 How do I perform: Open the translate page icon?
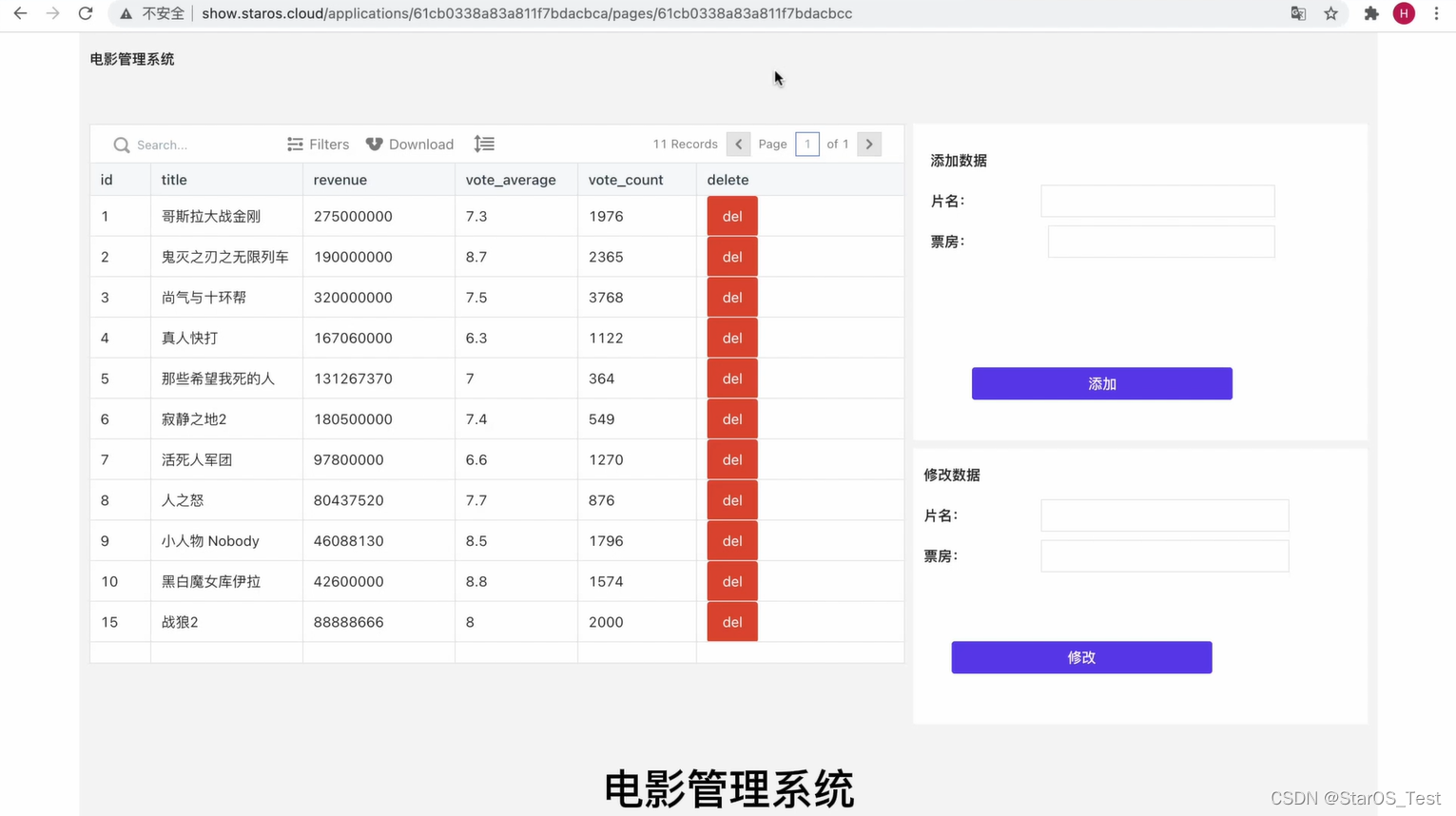1298,13
